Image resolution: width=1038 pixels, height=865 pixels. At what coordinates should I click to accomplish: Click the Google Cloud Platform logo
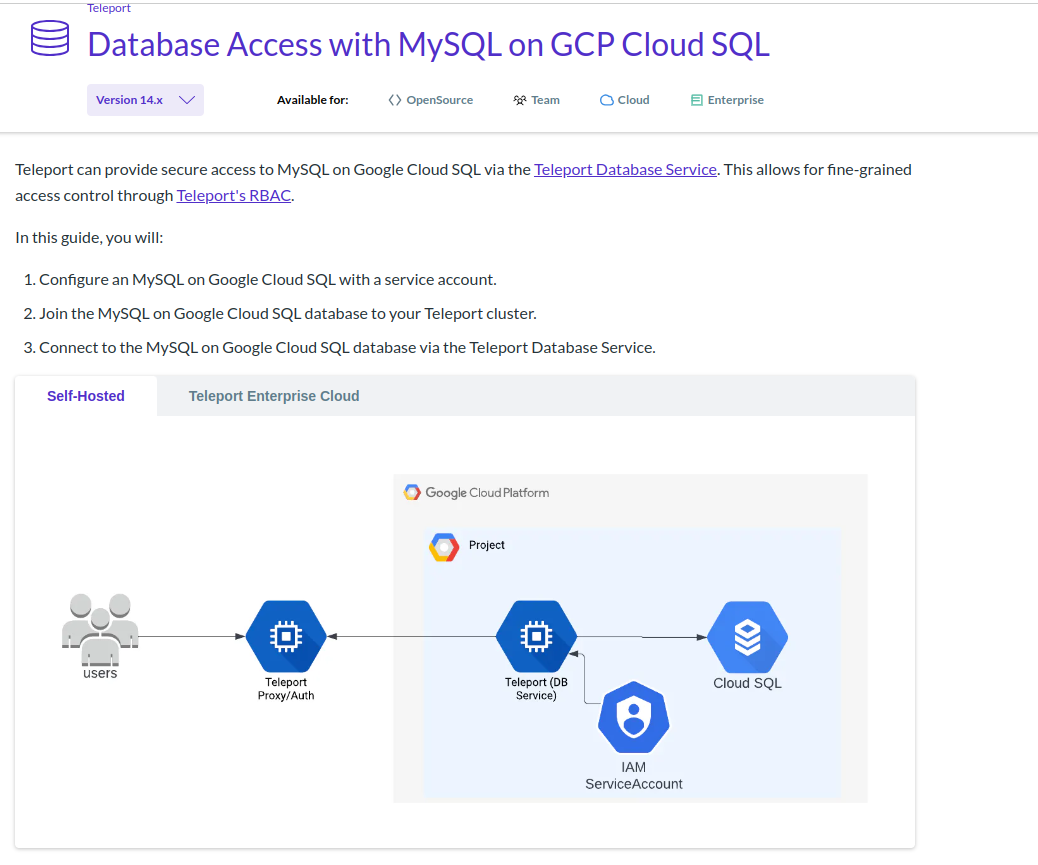click(x=412, y=492)
